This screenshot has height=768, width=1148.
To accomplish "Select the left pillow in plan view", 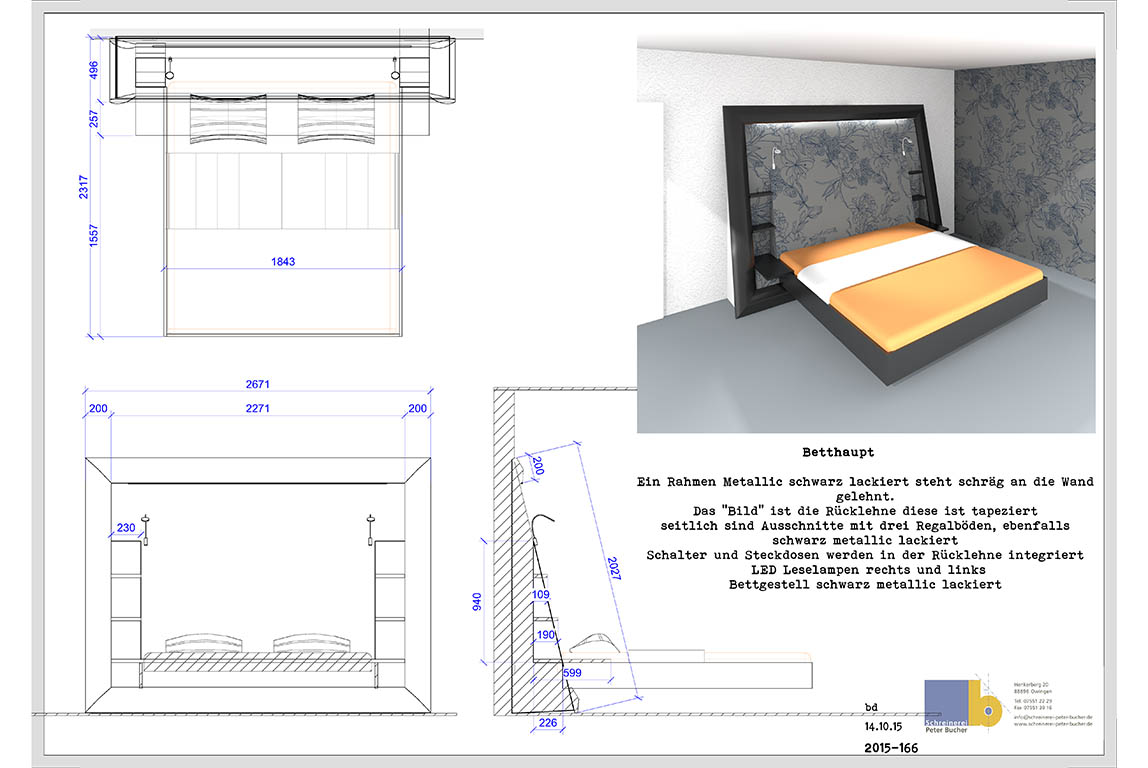I will click(x=228, y=119).
